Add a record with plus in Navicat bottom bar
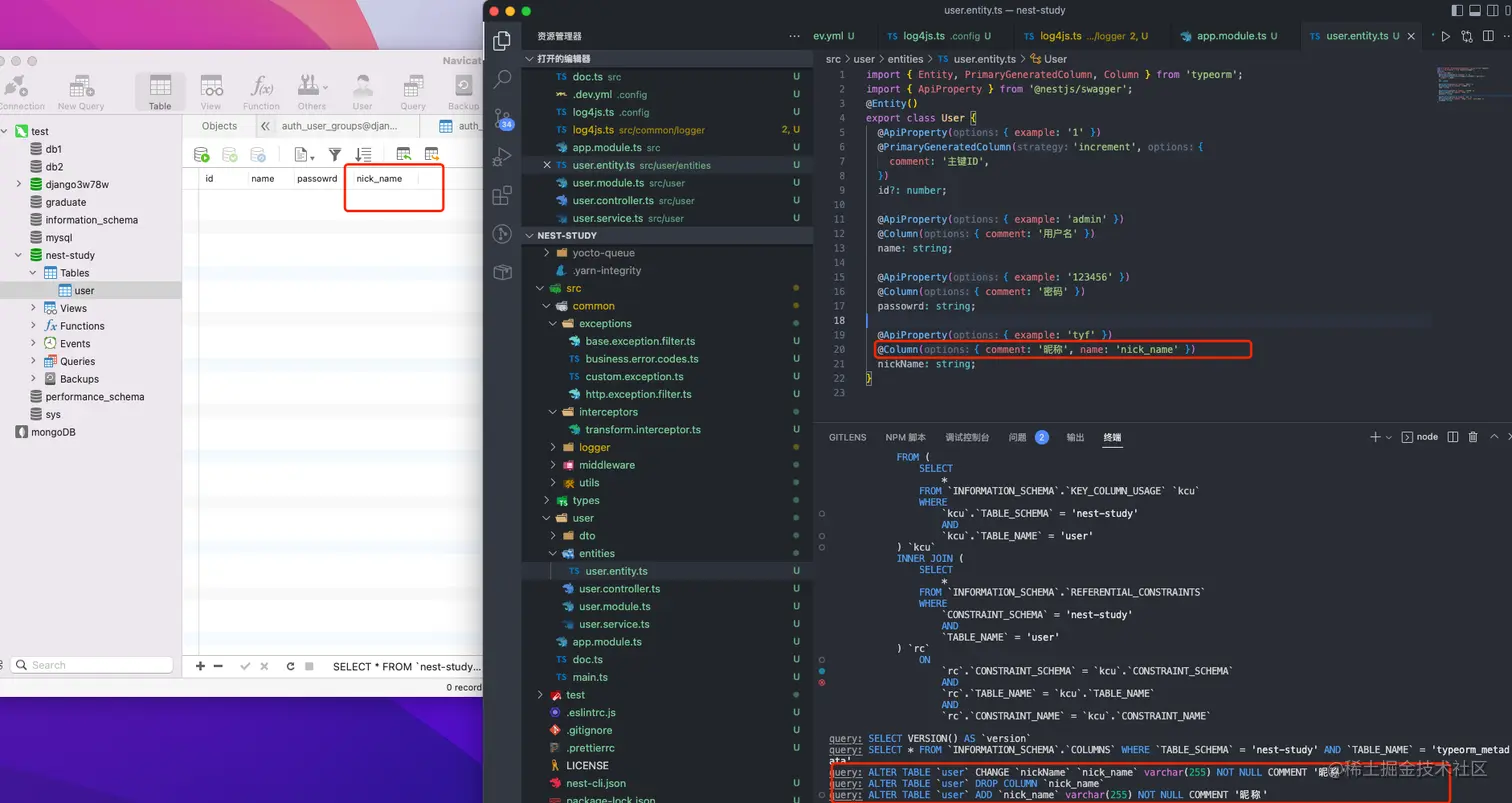This screenshot has height=803, width=1512. [200, 666]
